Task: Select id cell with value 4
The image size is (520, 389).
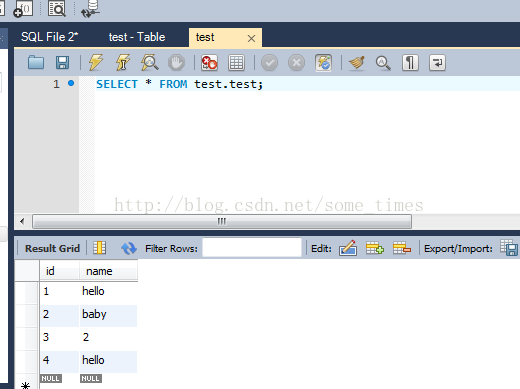Action: 60,361
